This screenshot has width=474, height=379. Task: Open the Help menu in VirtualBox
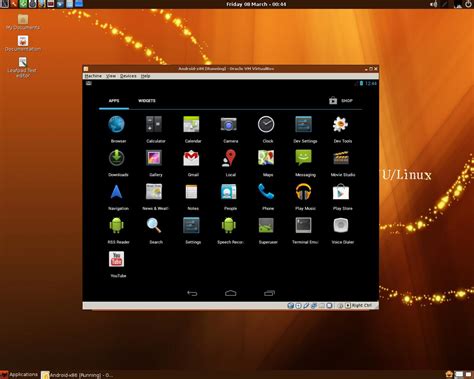145,76
